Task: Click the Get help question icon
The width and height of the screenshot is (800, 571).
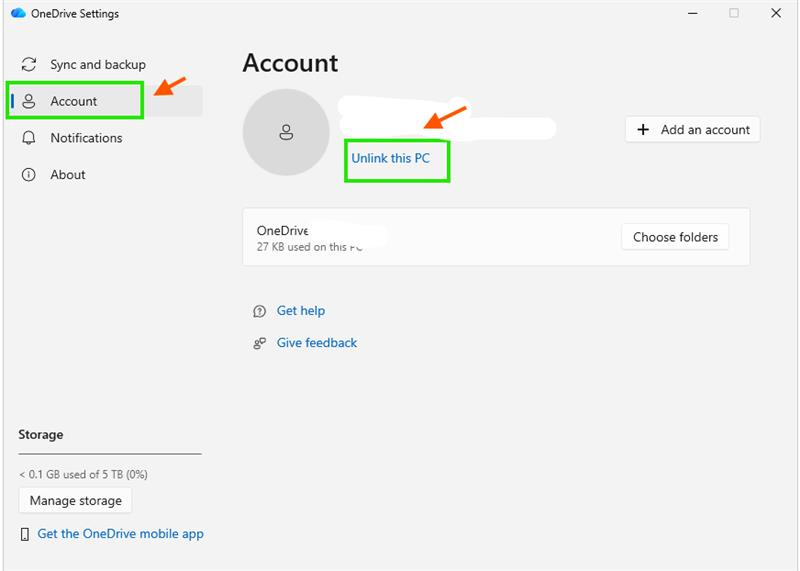Action: (259, 311)
